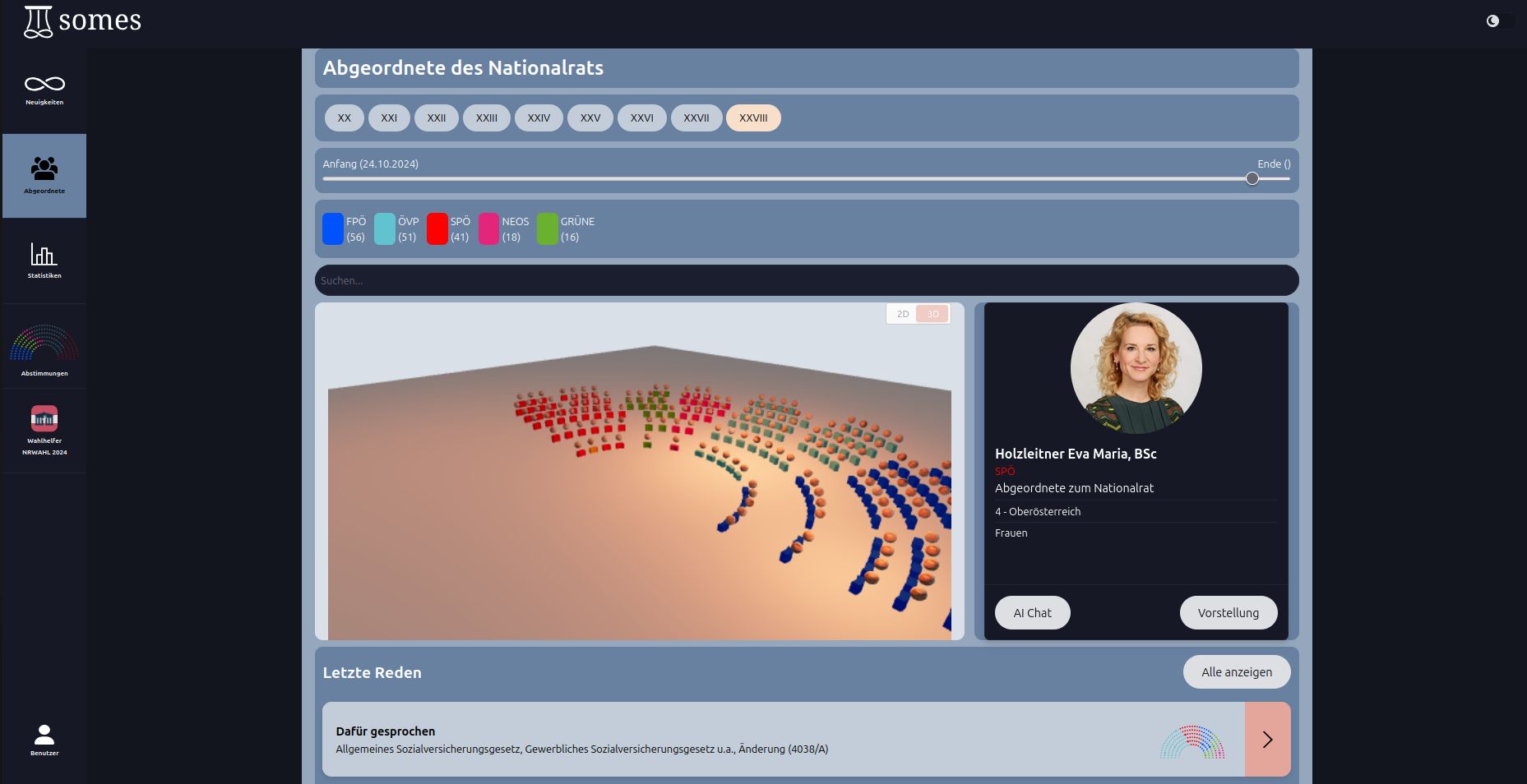Viewport: 1527px width, 784px height.
Task: Select legislative period XXIV tab
Action: [539, 118]
